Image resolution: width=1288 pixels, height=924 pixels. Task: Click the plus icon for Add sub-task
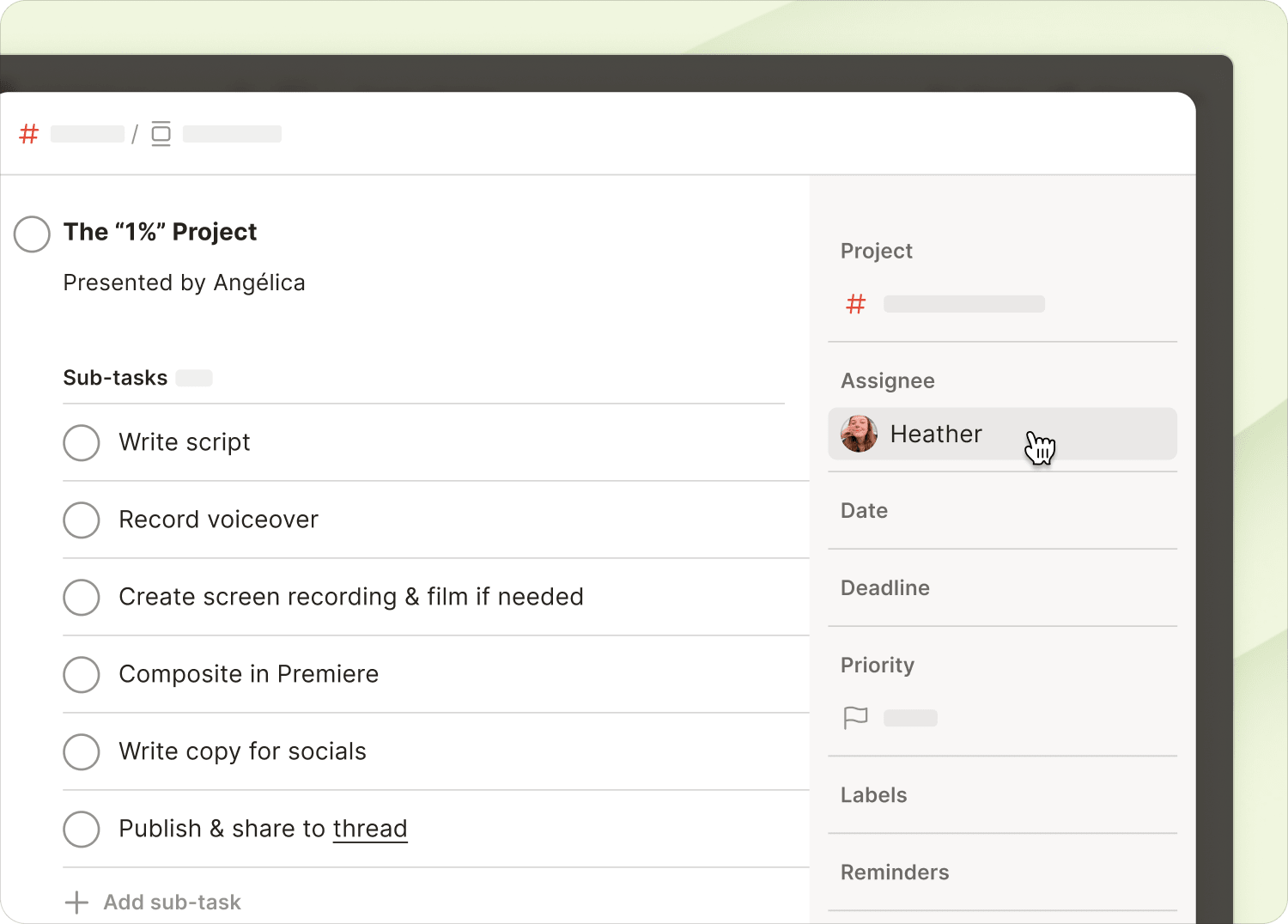pyautogui.click(x=76, y=903)
